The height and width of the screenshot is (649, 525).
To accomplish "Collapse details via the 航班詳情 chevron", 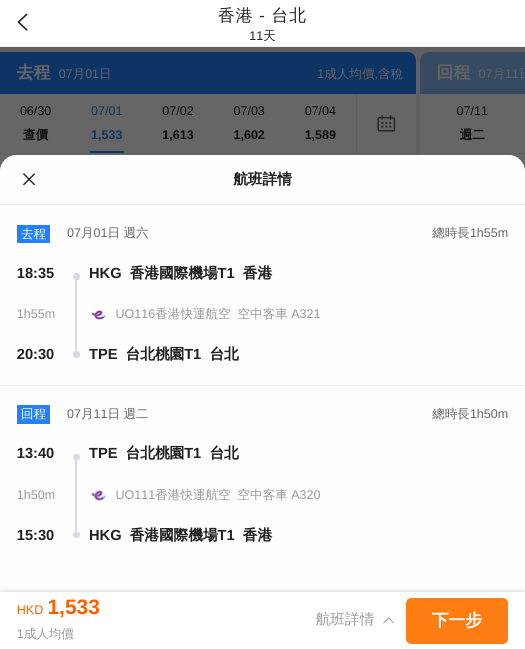I will click(388, 620).
